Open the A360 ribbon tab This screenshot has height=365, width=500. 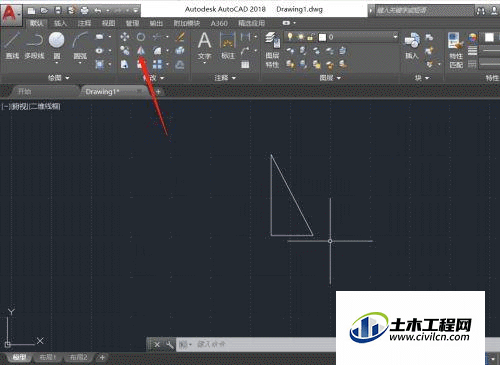[219, 23]
